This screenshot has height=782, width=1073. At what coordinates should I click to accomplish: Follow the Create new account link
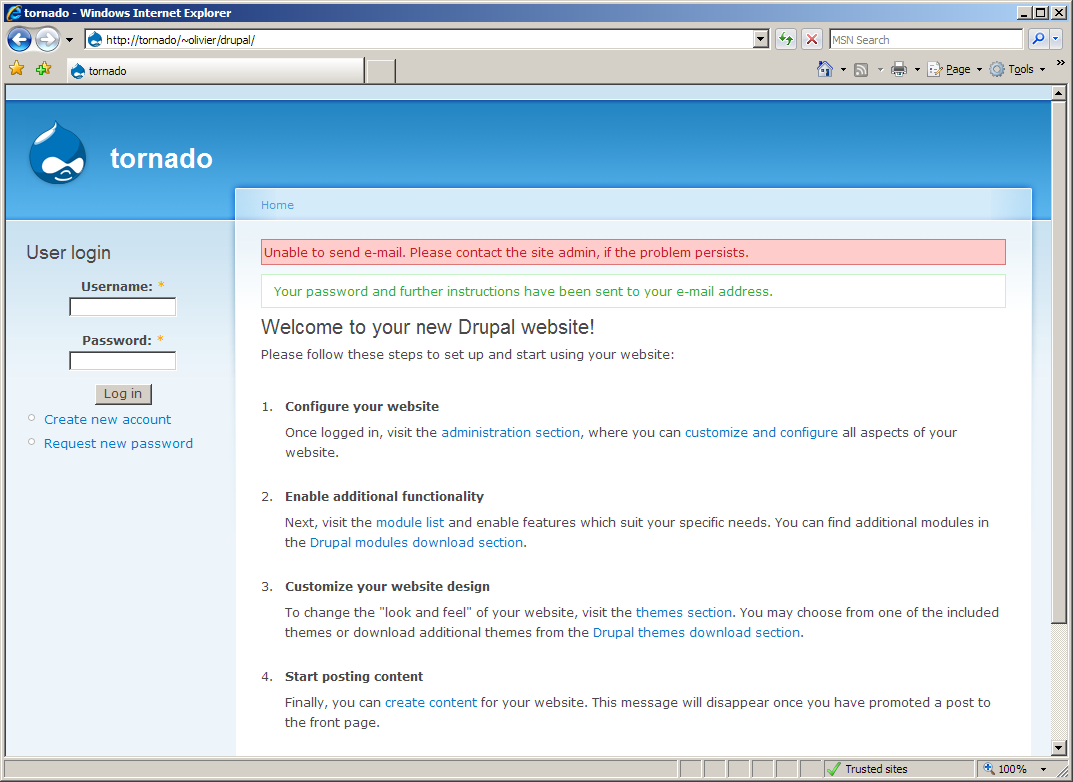pyautogui.click(x=107, y=420)
